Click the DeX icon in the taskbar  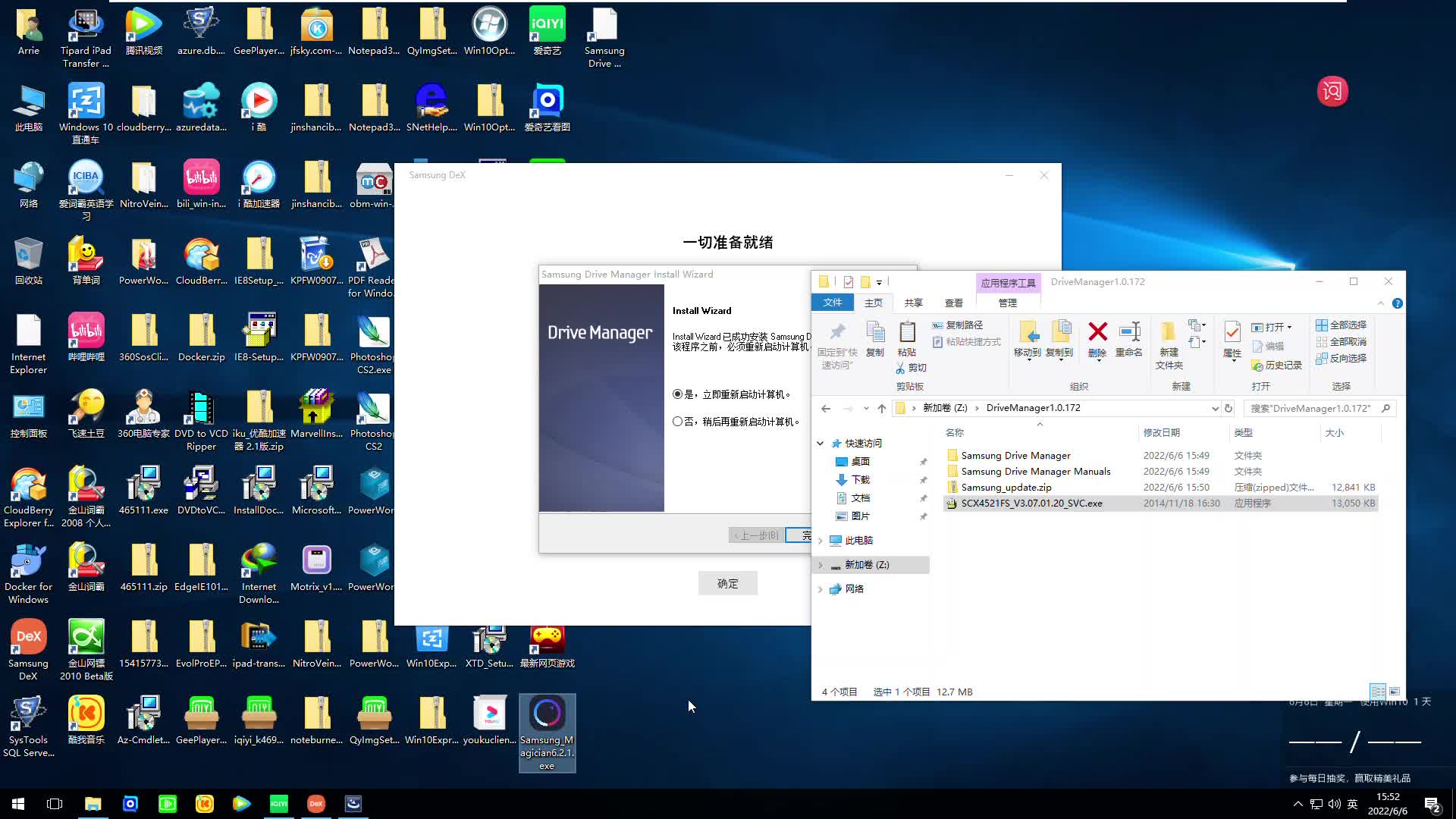tap(316, 804)
